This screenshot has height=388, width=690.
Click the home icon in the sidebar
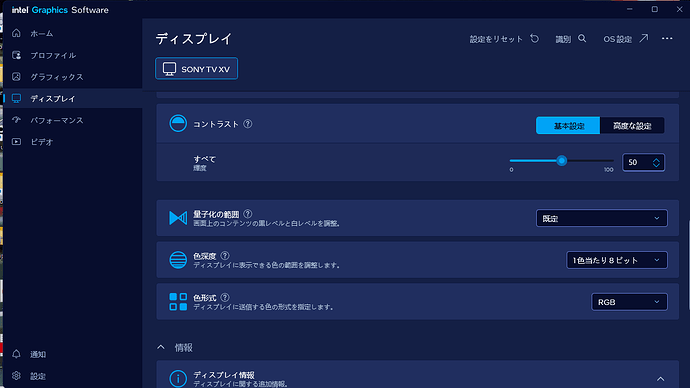click(16, 33)
